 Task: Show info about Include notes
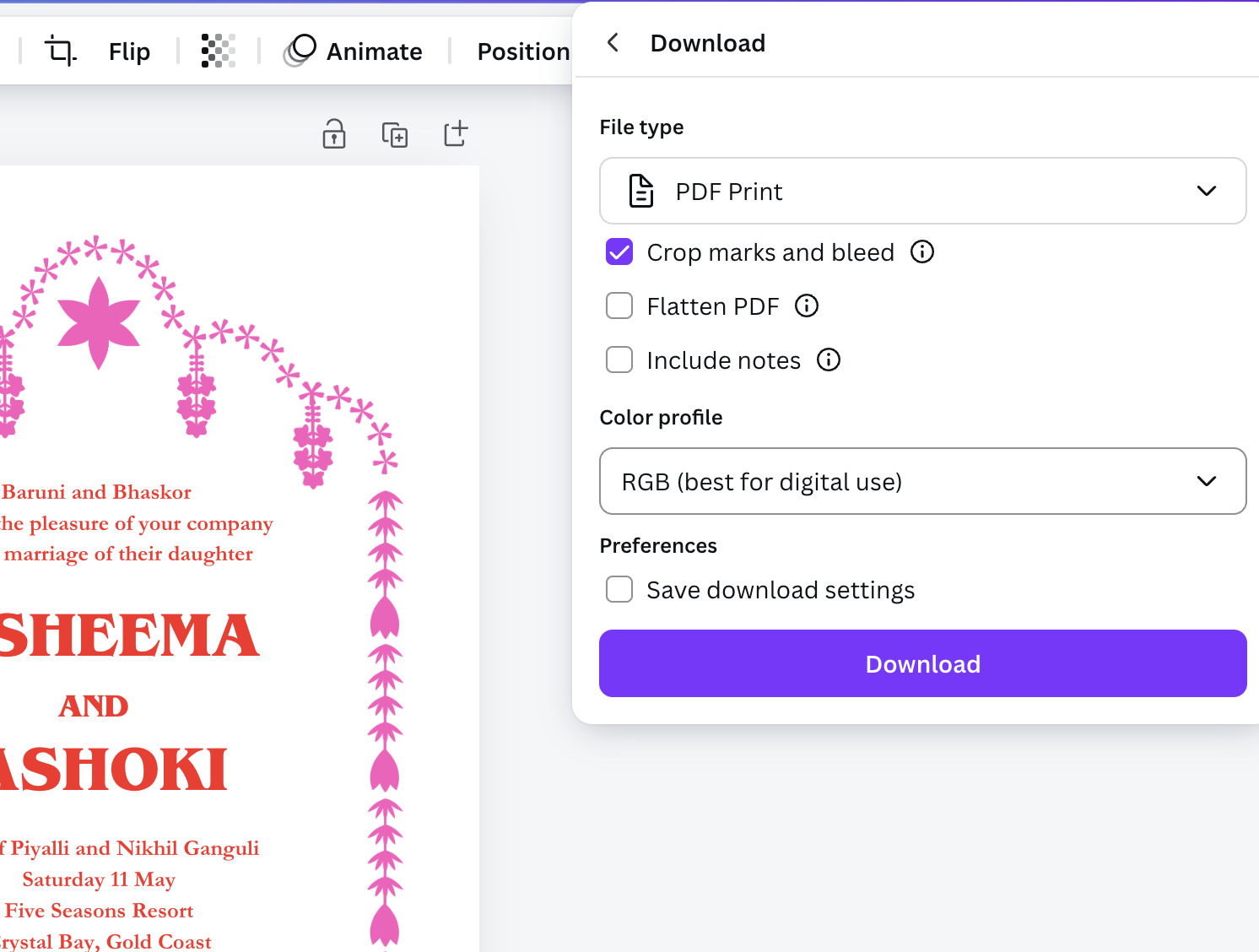(829, 360)
